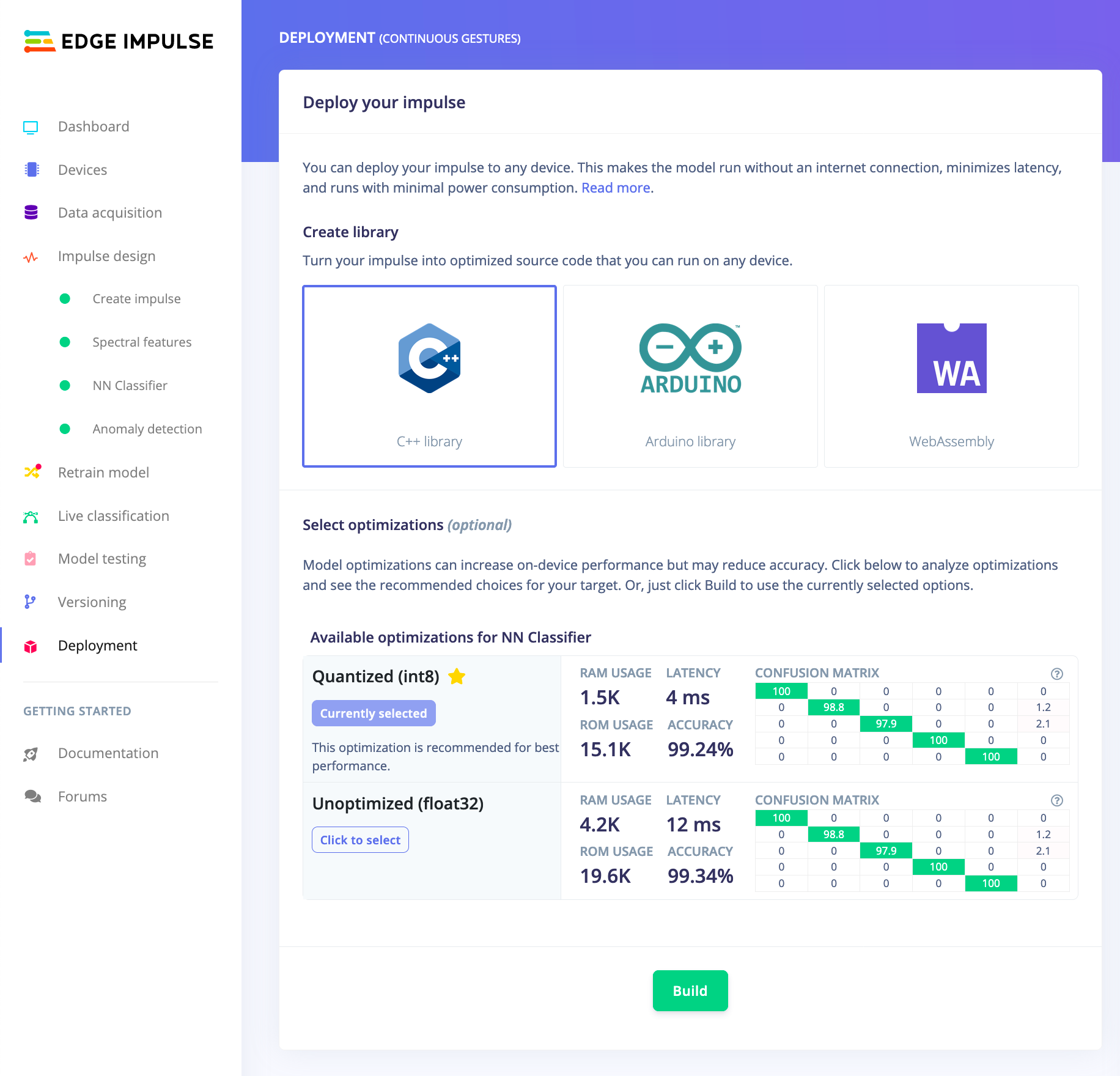Click the Dashboard monitor icon
This screenshot has width=1120, height=1076.
(x=31, y=127)
